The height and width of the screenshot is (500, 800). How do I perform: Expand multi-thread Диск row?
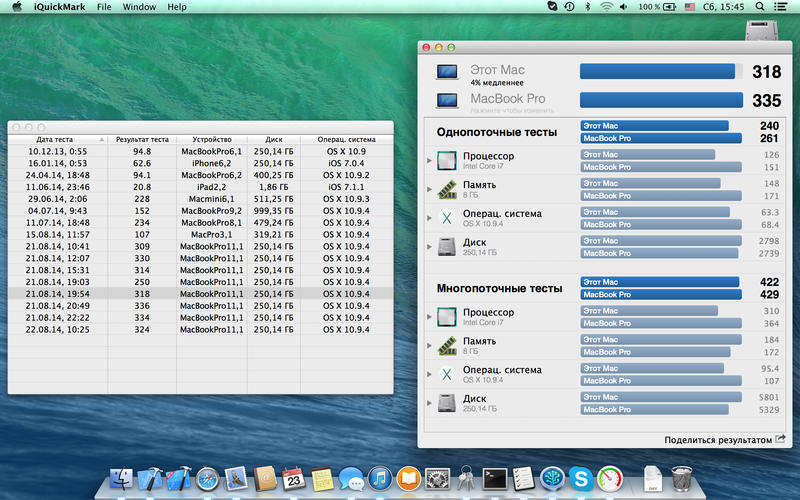click(x=430, y=403)
